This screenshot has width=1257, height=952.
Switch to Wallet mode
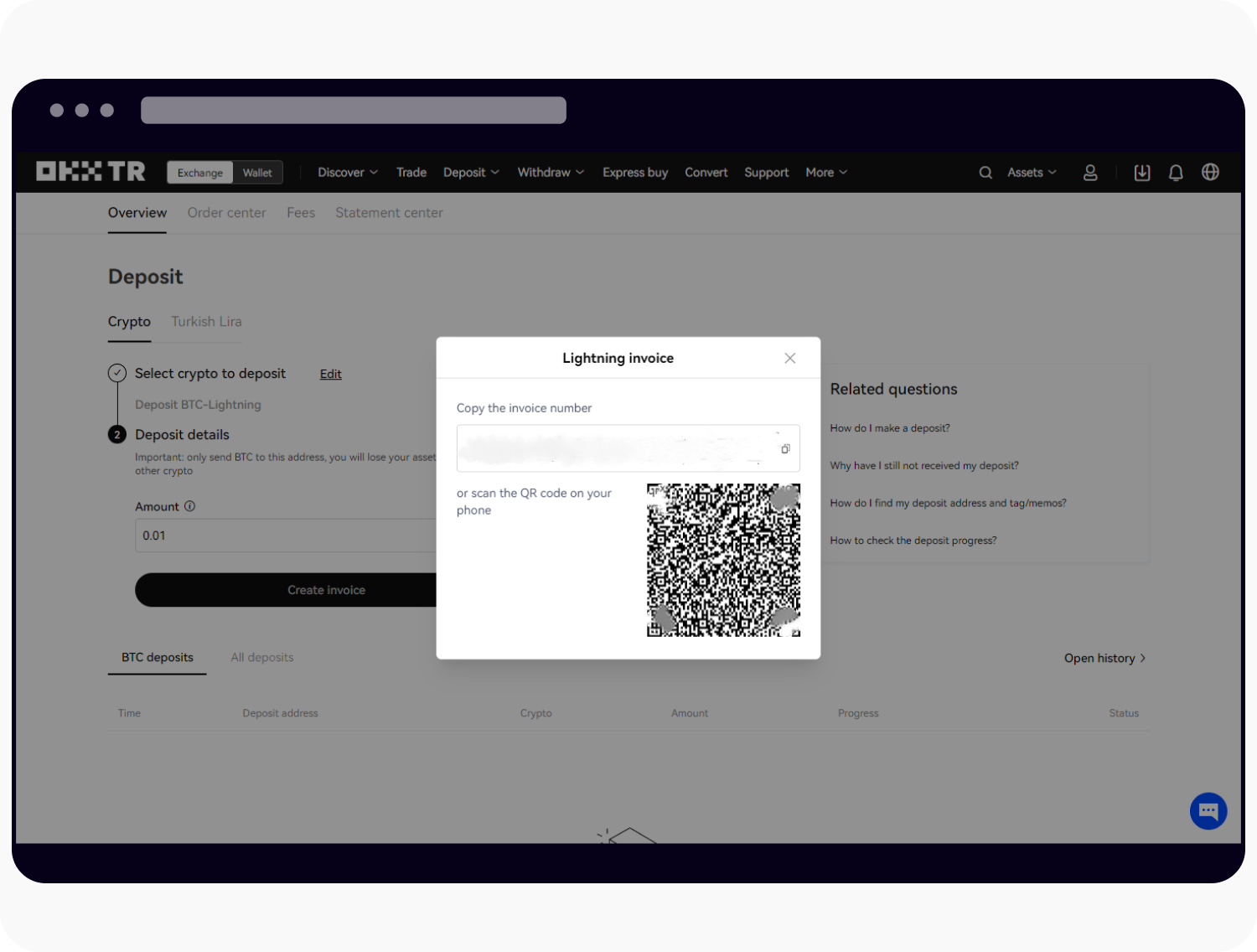point(257,172)
